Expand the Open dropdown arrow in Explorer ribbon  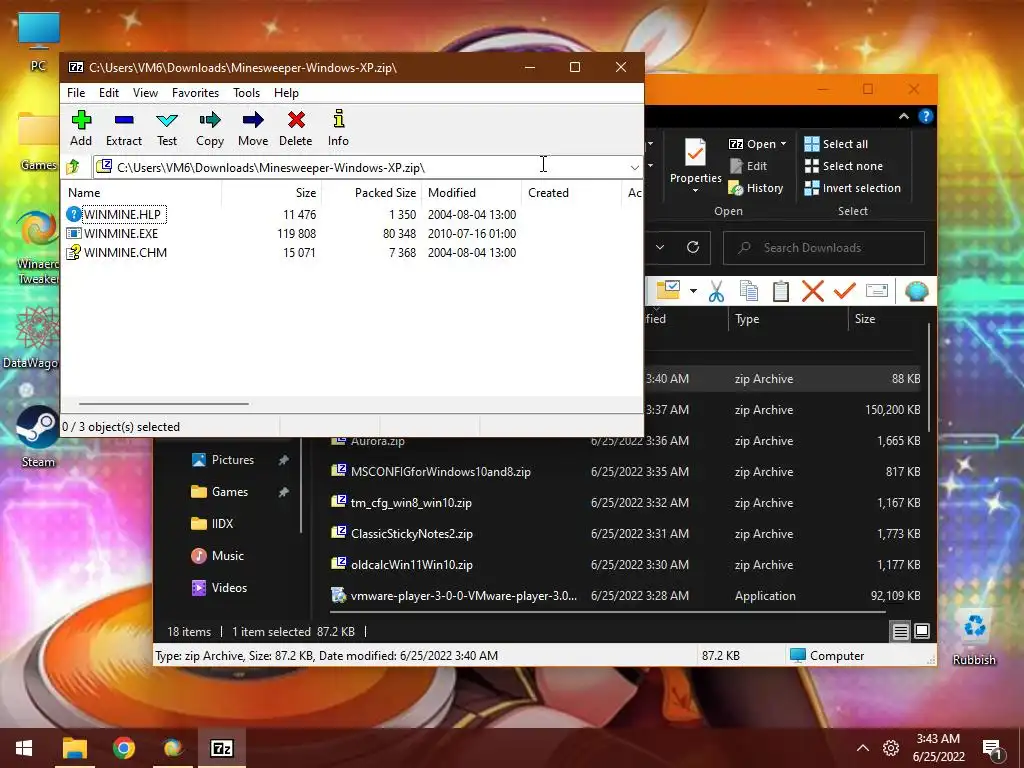point(783,144)
